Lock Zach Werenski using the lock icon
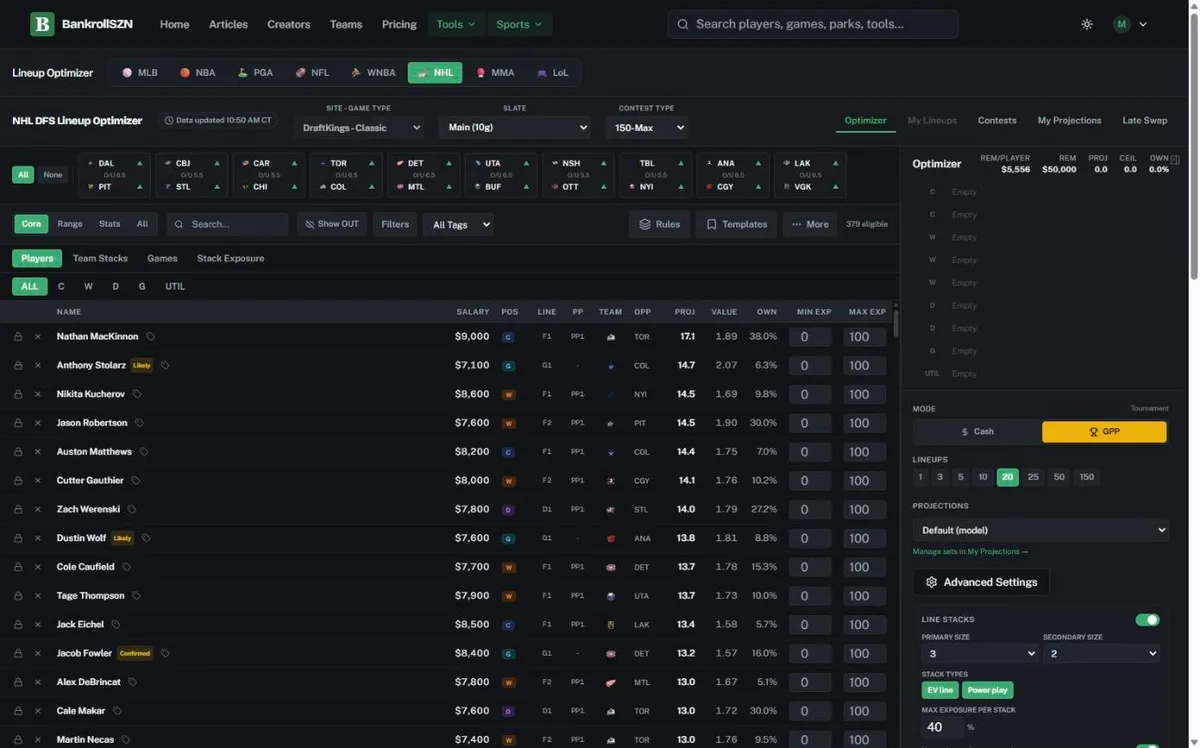 18,509
